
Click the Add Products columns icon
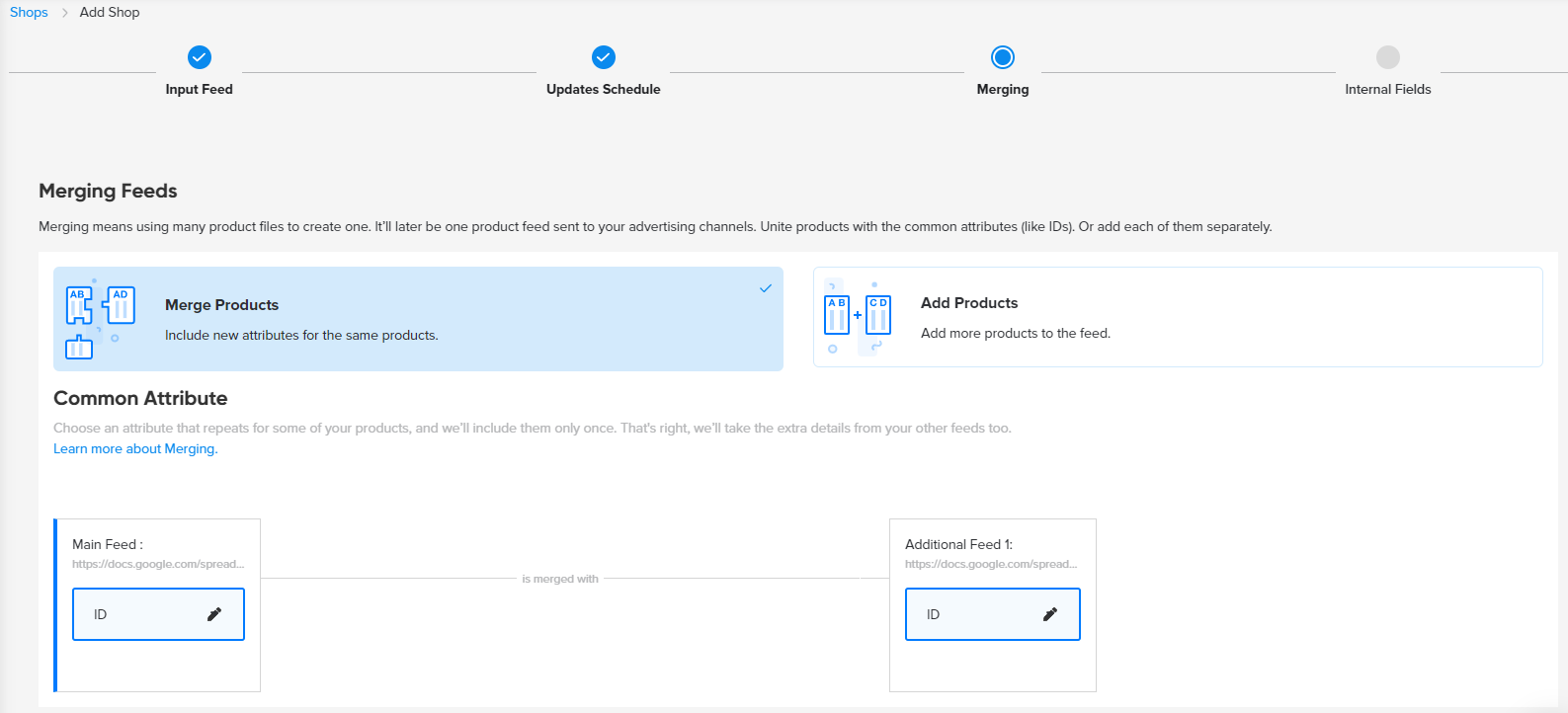click(858, 317)
